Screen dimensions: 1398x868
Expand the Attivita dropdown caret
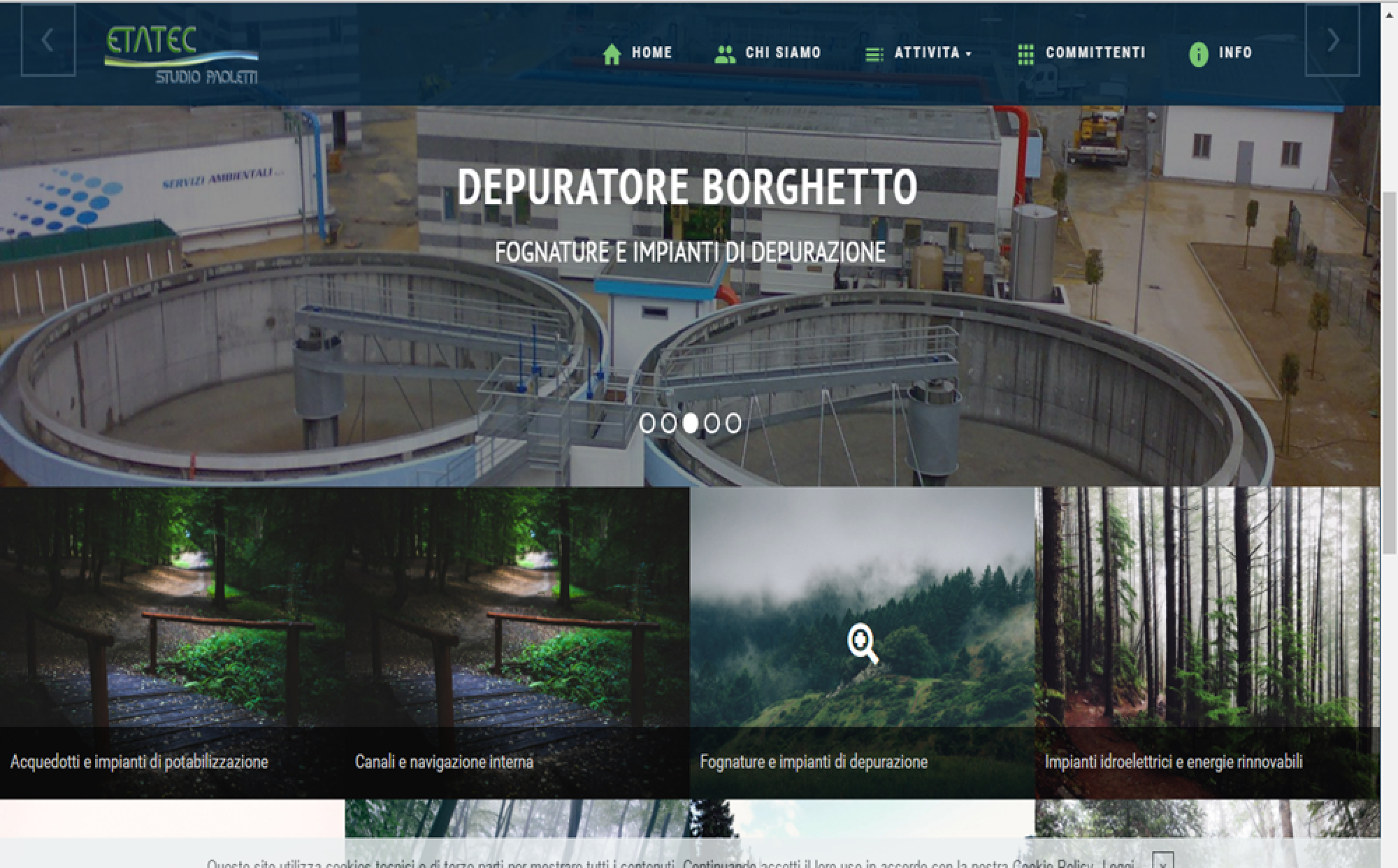click(969, 54)
